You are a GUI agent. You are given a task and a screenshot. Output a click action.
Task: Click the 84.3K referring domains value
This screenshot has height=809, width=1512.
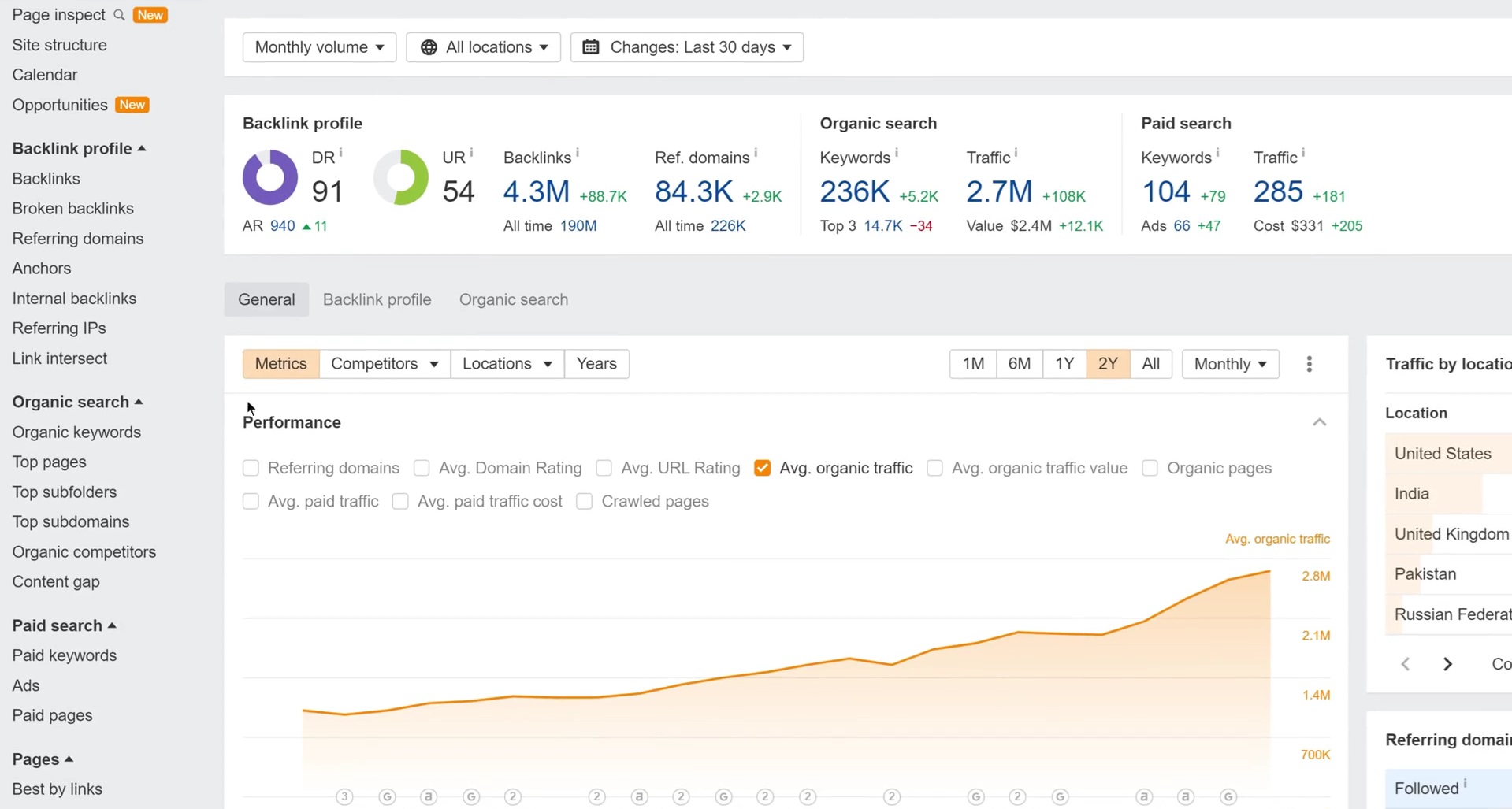point(694,191)
